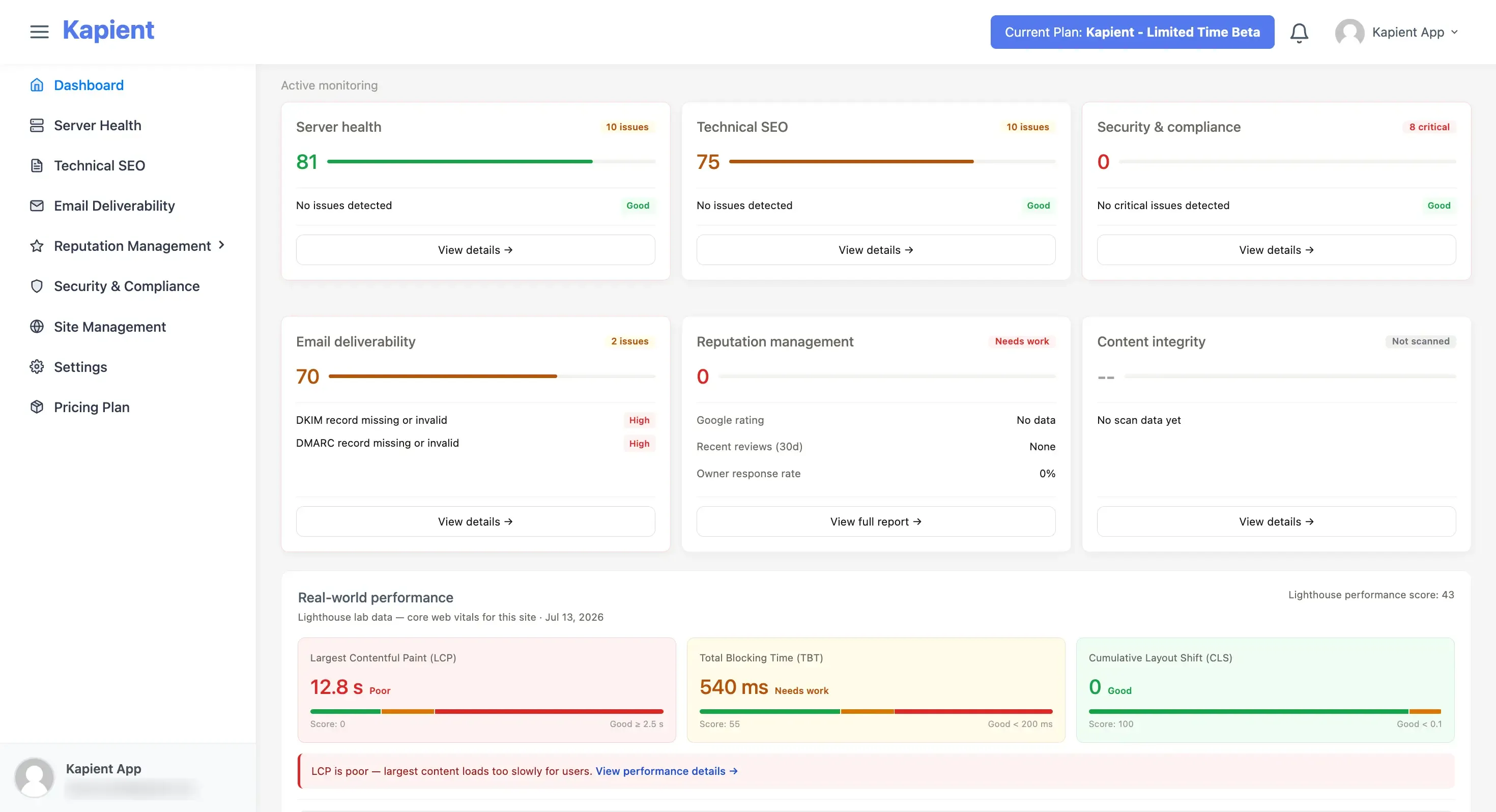Follow the View performance details link
1496x812 pixels.
pyautogui.click(x=667, y=771)
